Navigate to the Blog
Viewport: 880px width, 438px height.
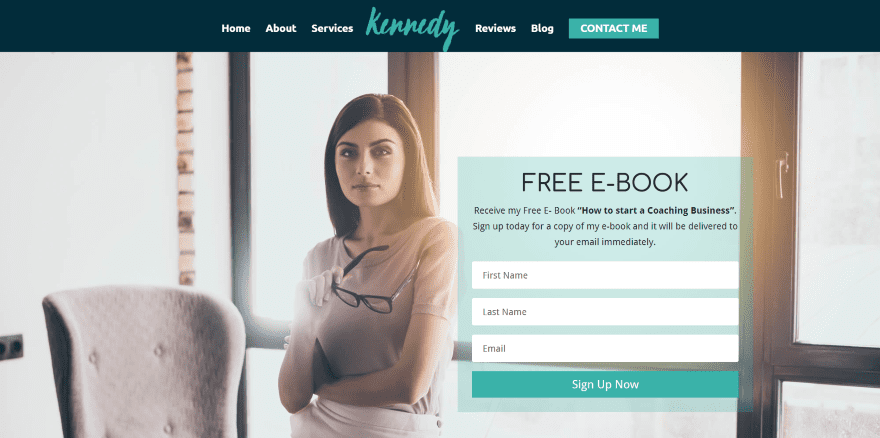click(542, 29)
